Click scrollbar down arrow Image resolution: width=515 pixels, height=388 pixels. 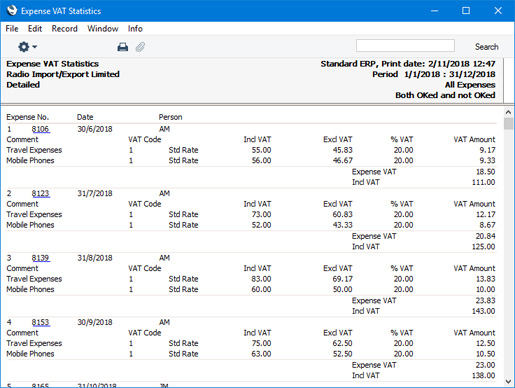508,381
